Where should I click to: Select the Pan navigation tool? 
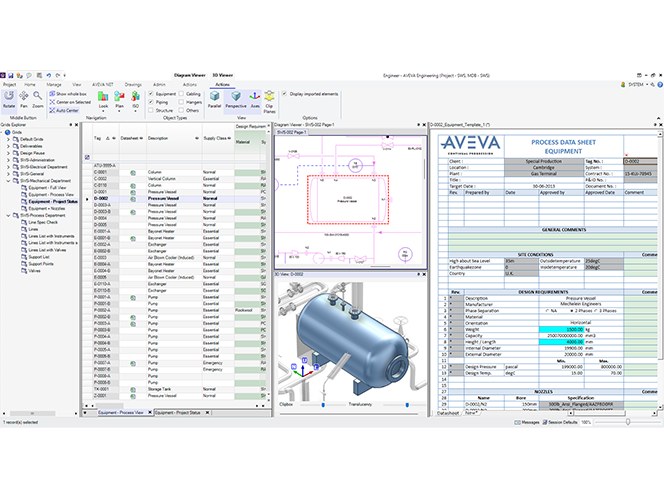(24, 100)
